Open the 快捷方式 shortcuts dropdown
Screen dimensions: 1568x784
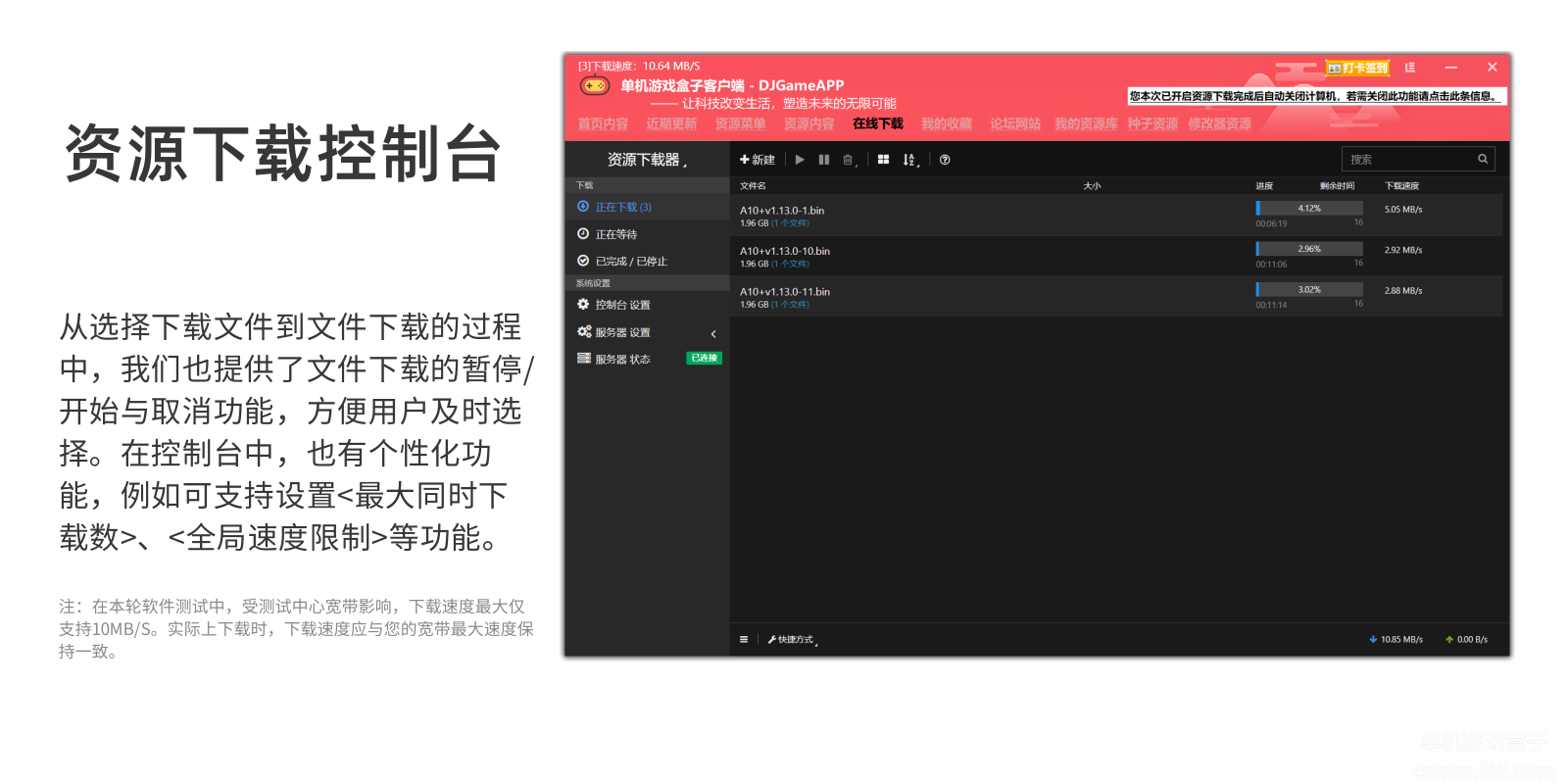pos(792,640)
